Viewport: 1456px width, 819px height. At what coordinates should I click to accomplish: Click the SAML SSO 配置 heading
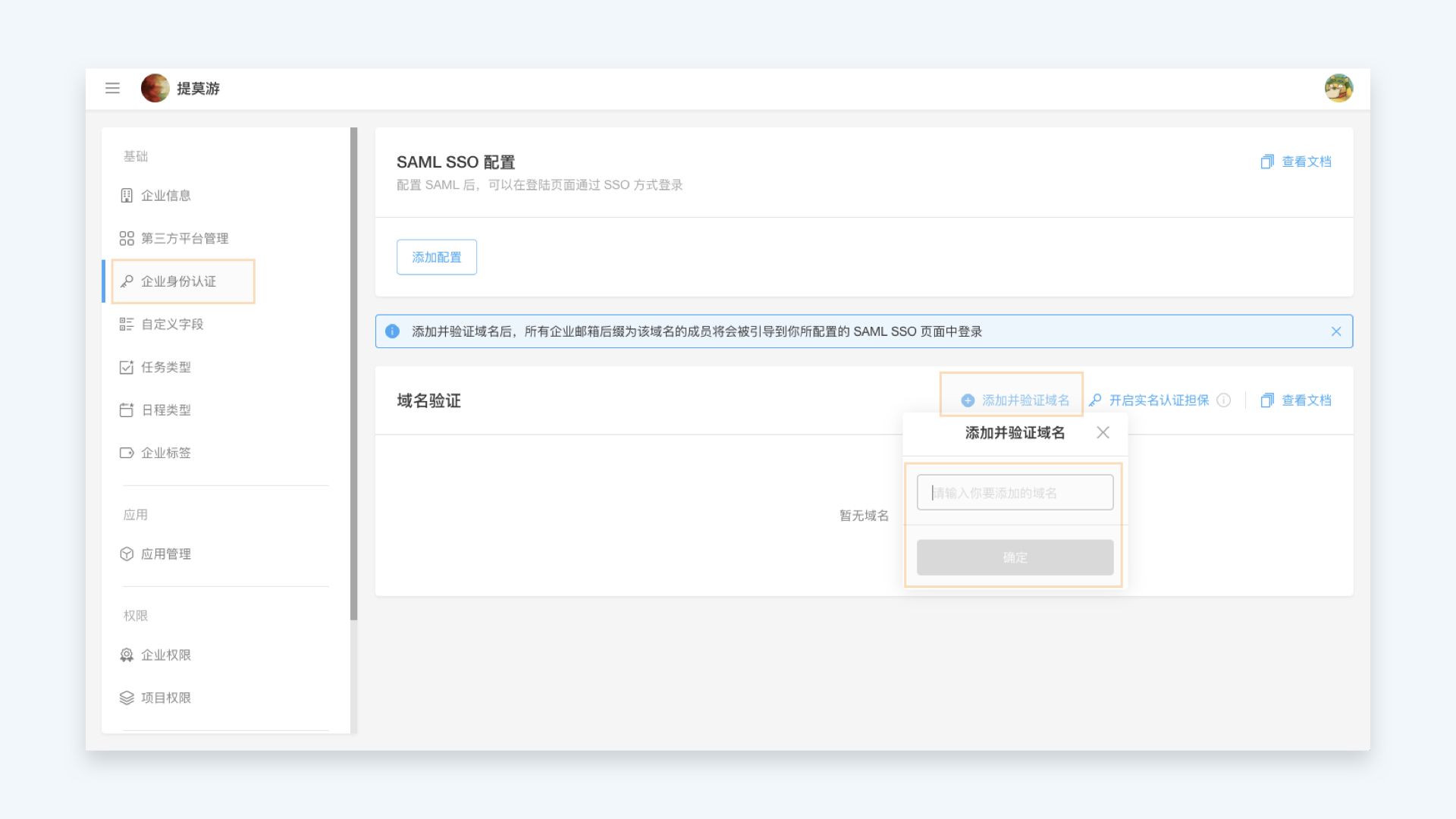tap(456, 162)
